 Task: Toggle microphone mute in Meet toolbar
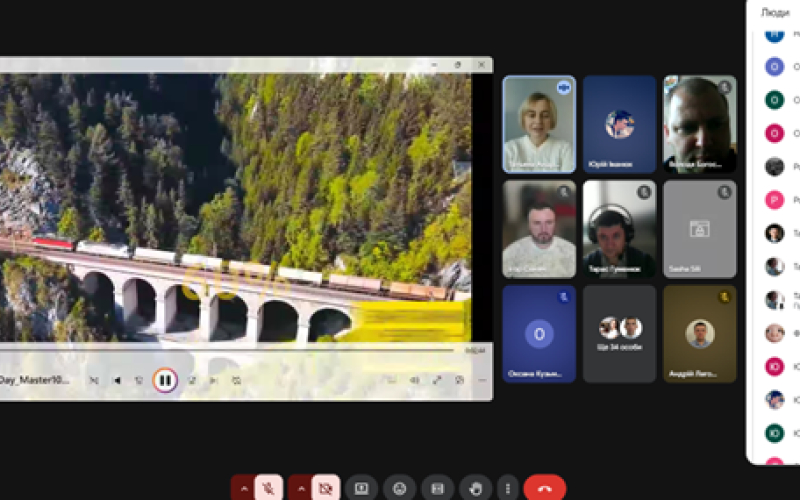pos(268,488)
